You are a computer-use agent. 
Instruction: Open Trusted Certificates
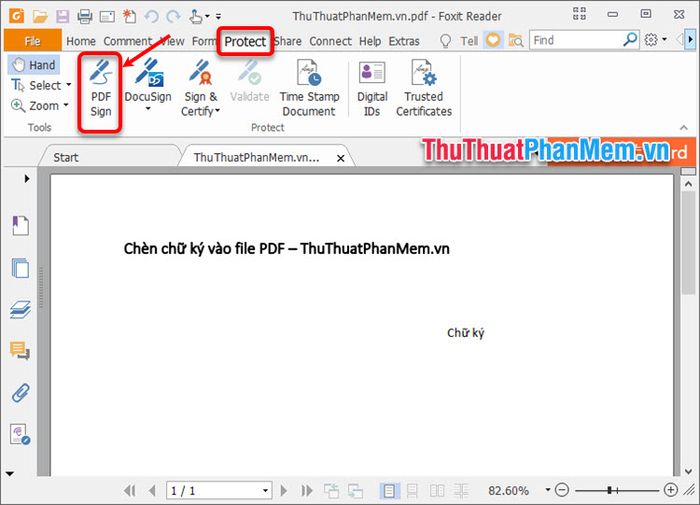pos(424,88)
